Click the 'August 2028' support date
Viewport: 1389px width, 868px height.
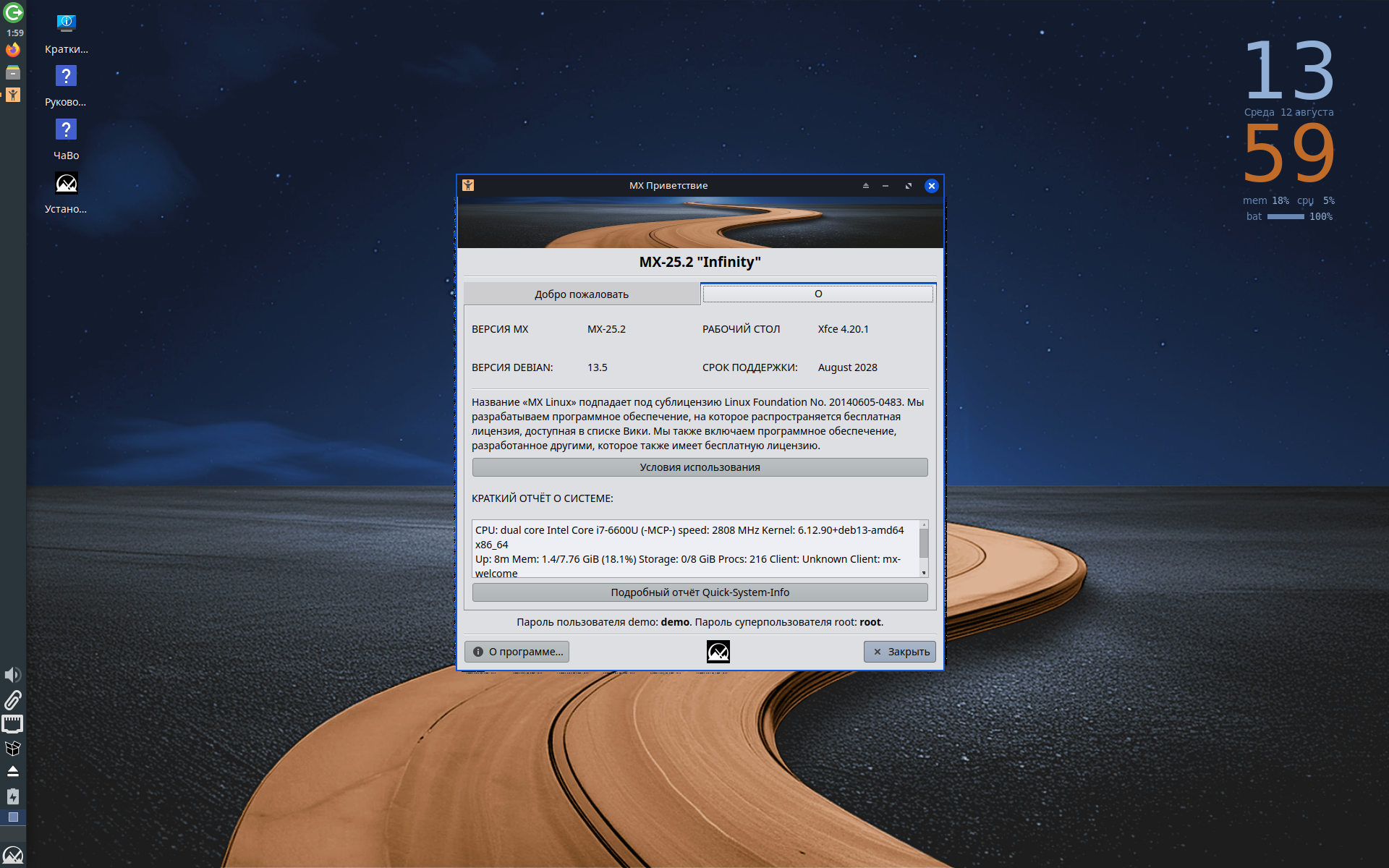coord(847,367)
